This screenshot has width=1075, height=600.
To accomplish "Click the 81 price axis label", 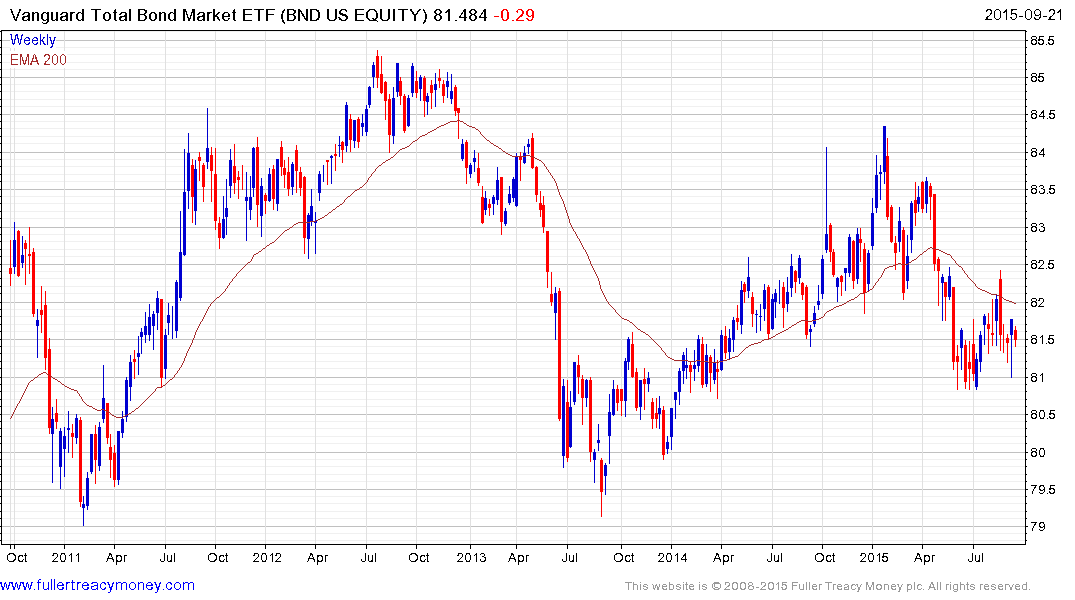I will (x=1038, y=377).
